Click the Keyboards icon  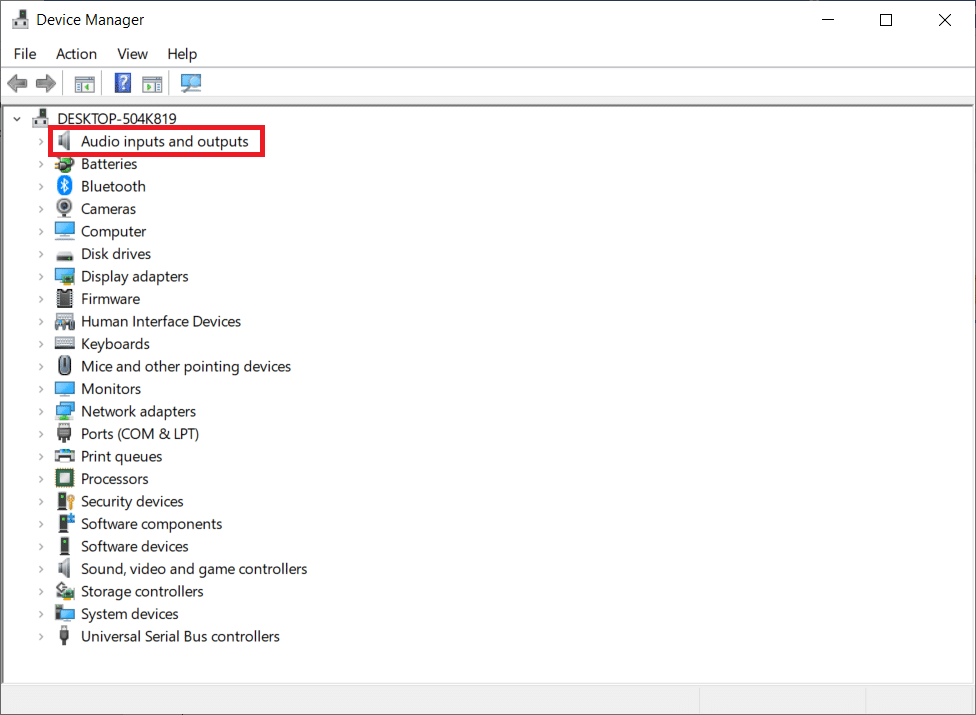[65, 343]
